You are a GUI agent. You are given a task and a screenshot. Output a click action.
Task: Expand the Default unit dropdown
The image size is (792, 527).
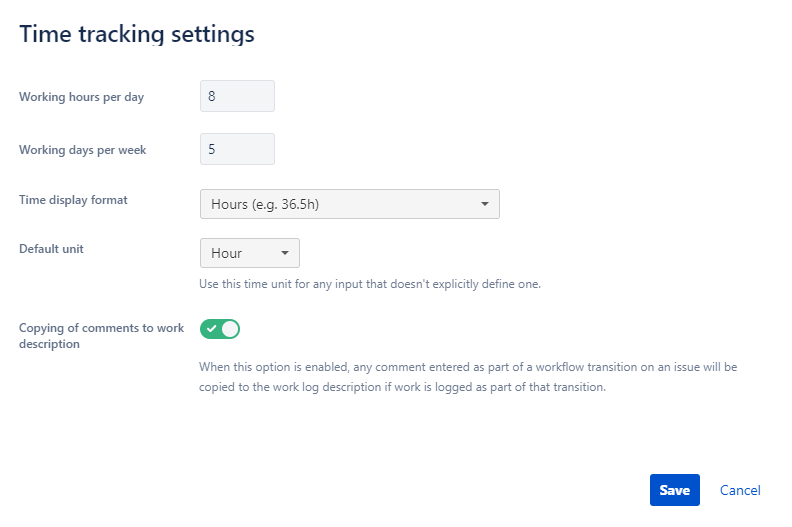click(x=249, y=253)
